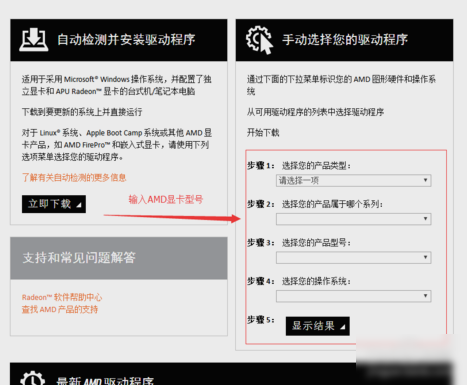Screen dimensions: 467x385
Task: Click the 支持和常见问题解答 heading
Action: [79, 258]
